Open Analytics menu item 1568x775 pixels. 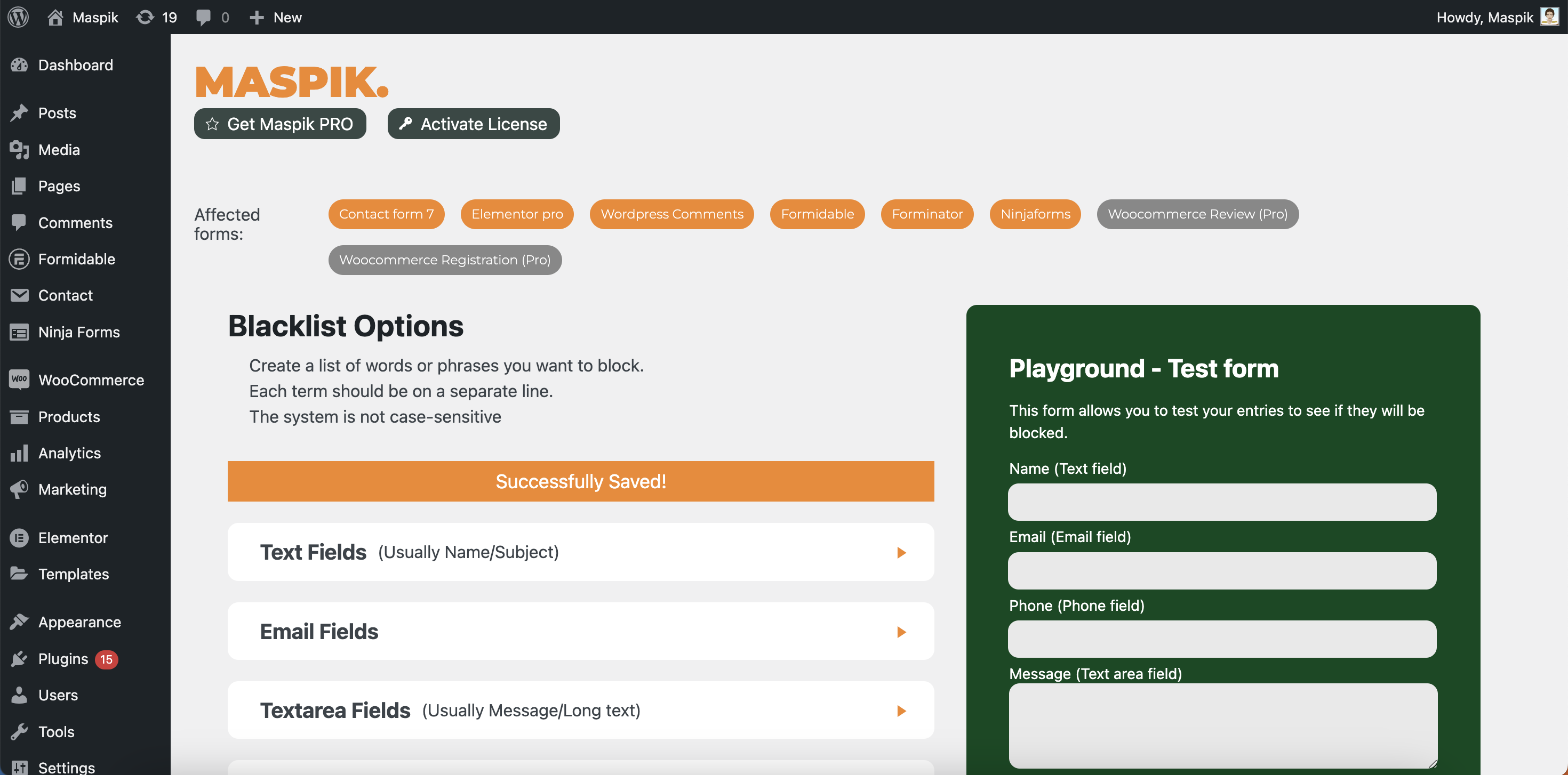(x=85, y=453)
